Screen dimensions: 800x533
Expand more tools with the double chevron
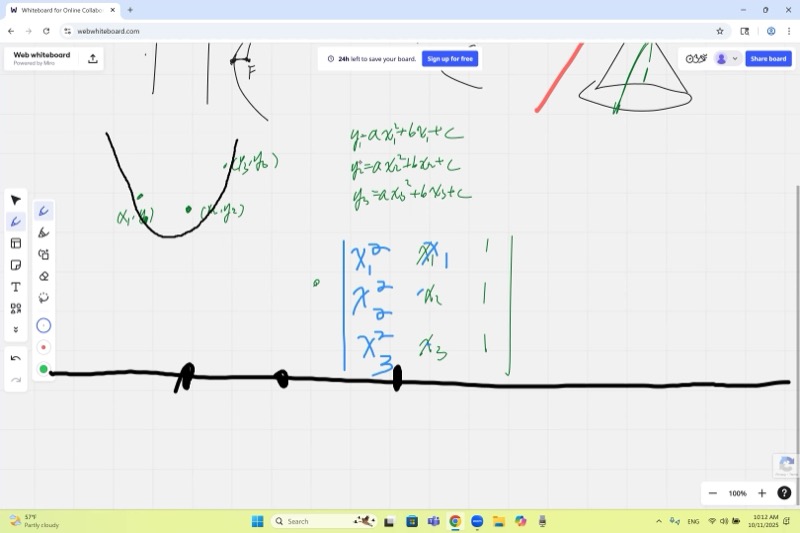16,330
